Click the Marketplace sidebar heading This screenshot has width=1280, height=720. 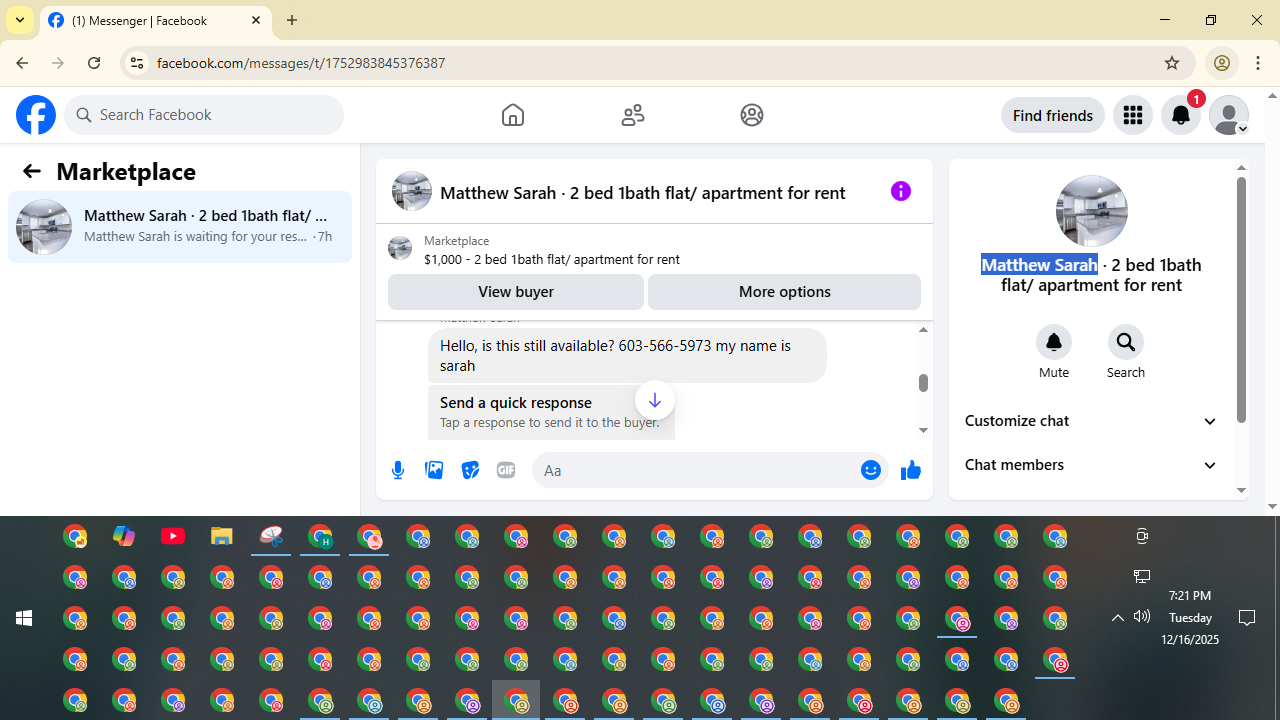point(126,172)
